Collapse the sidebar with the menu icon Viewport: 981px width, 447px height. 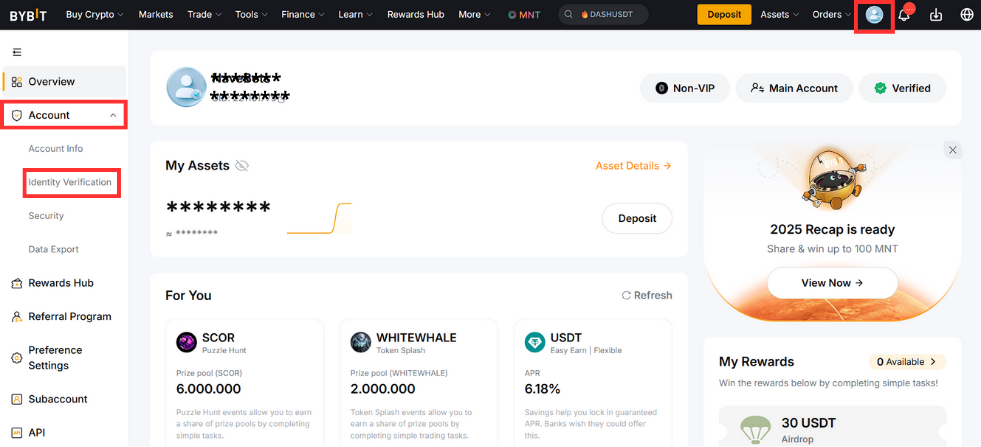click(17, 52)
